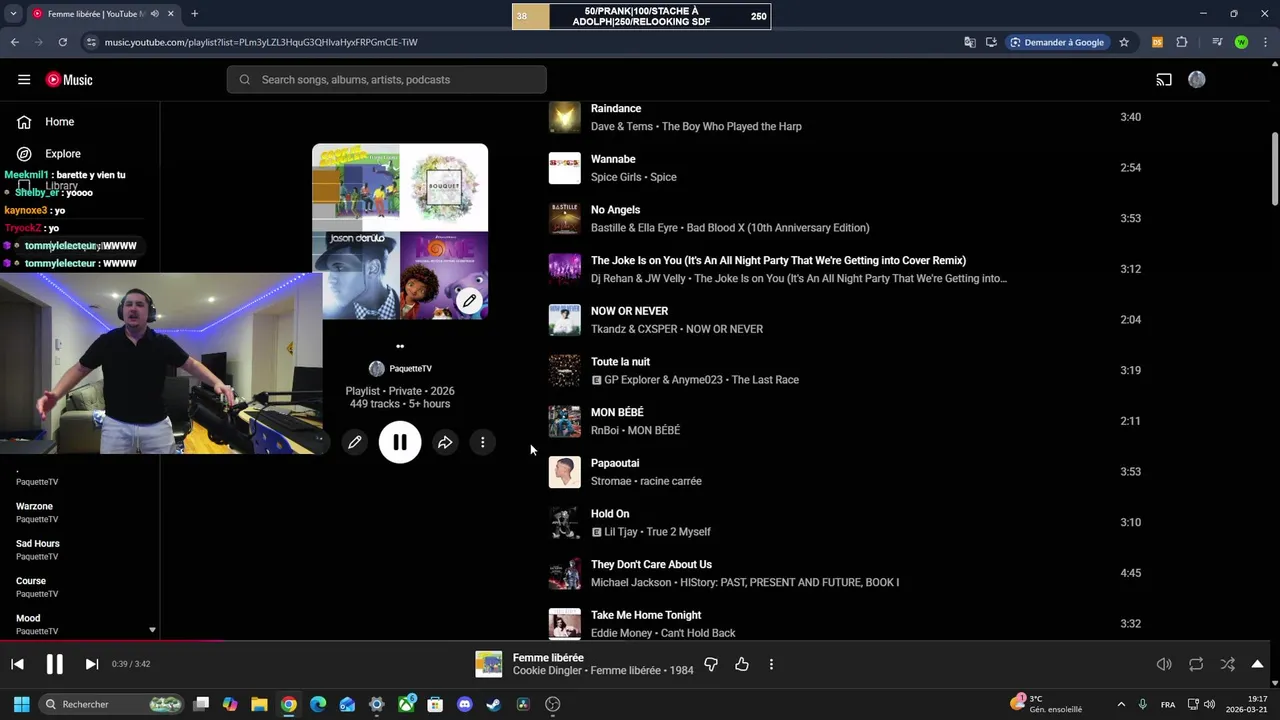Toggle shuffle mode

coord(1227,664)
